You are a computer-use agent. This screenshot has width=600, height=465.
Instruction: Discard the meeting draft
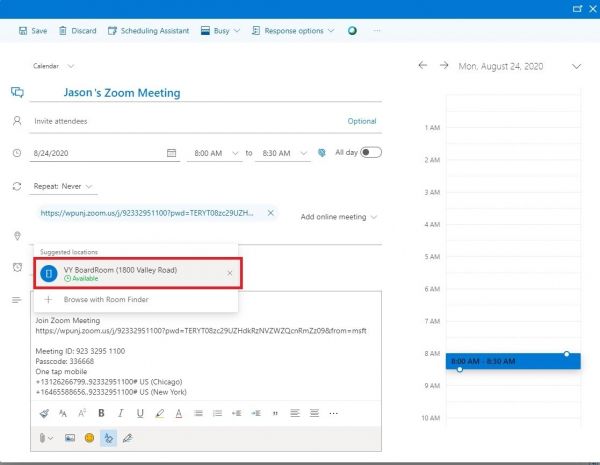pyautogui.click(x=78, y=31)
